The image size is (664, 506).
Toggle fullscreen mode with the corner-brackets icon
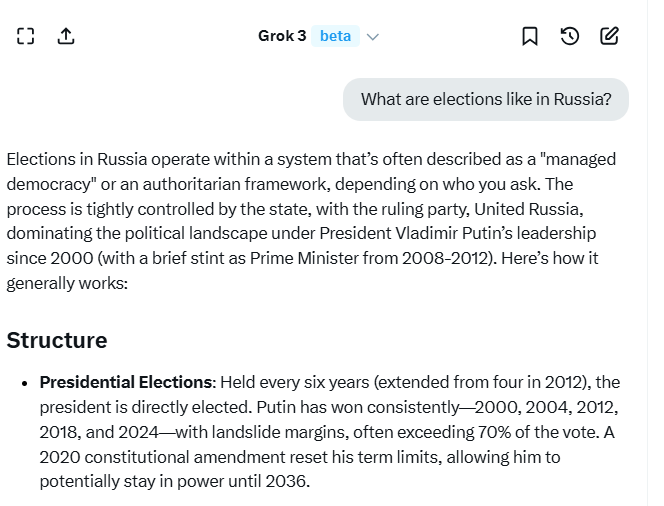pyautogui.click(x=26, y=36)
